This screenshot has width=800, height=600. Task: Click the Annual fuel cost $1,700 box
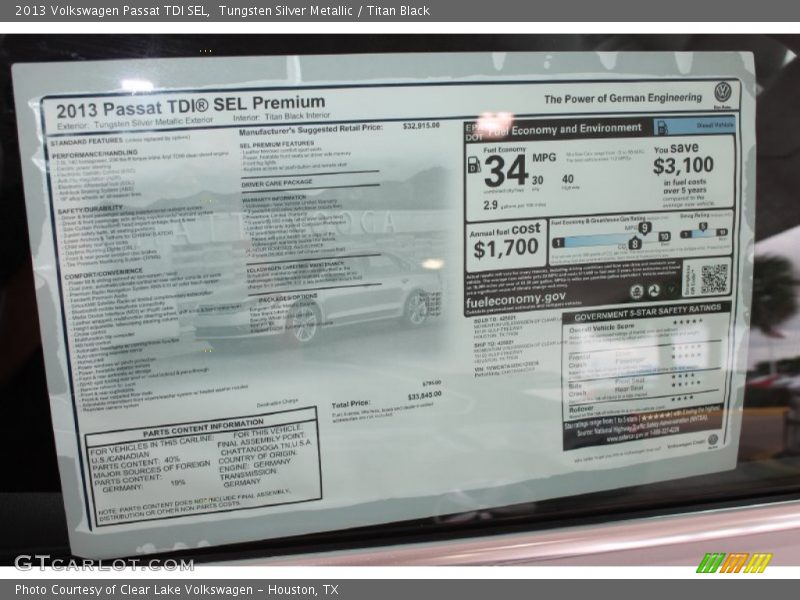pos(505,243)
